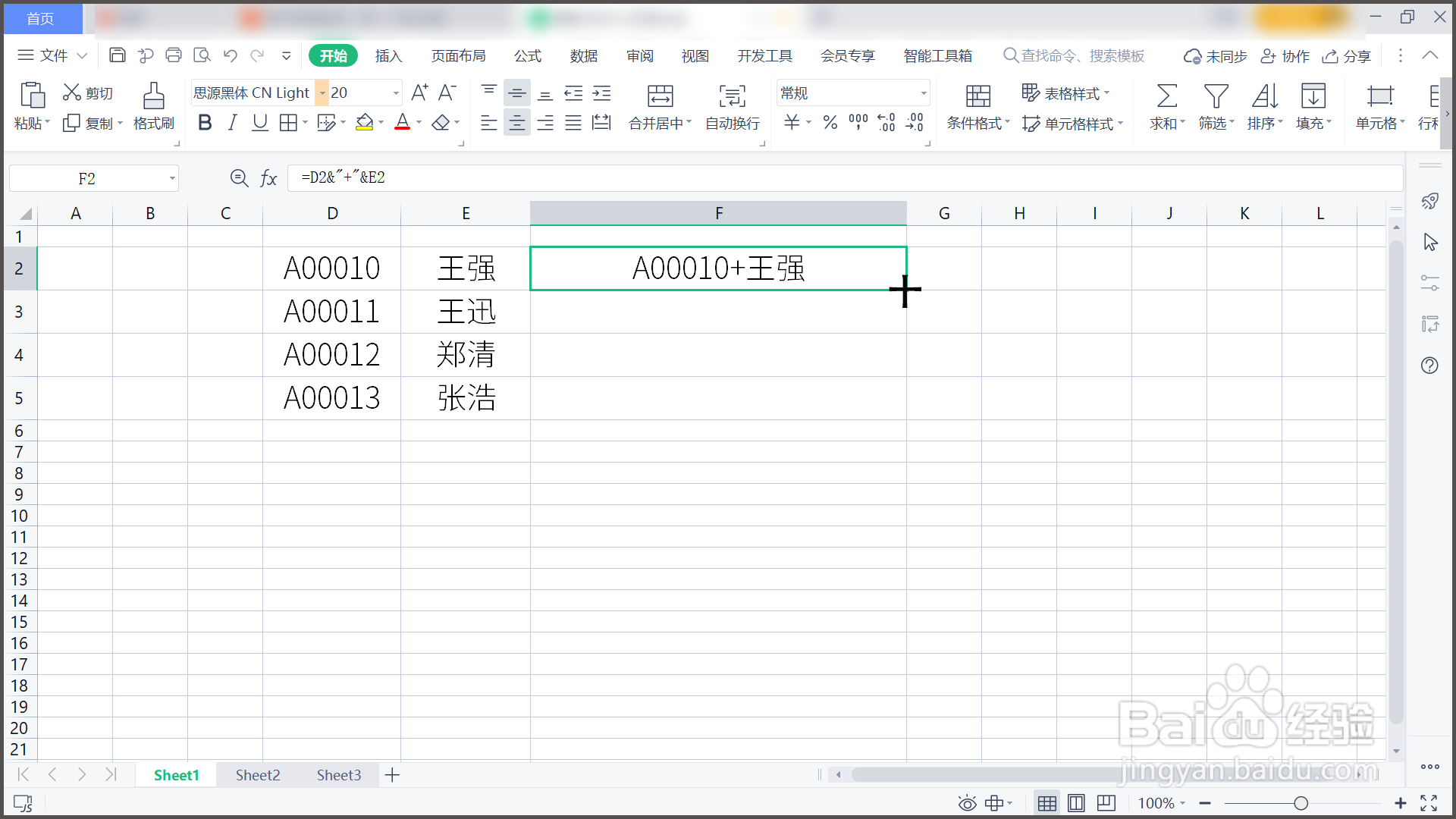Viewport: 1456px width, 819px height.
Task: Click the File (文件) menu button
Action: pyautogui.click(x=52, y=55)
